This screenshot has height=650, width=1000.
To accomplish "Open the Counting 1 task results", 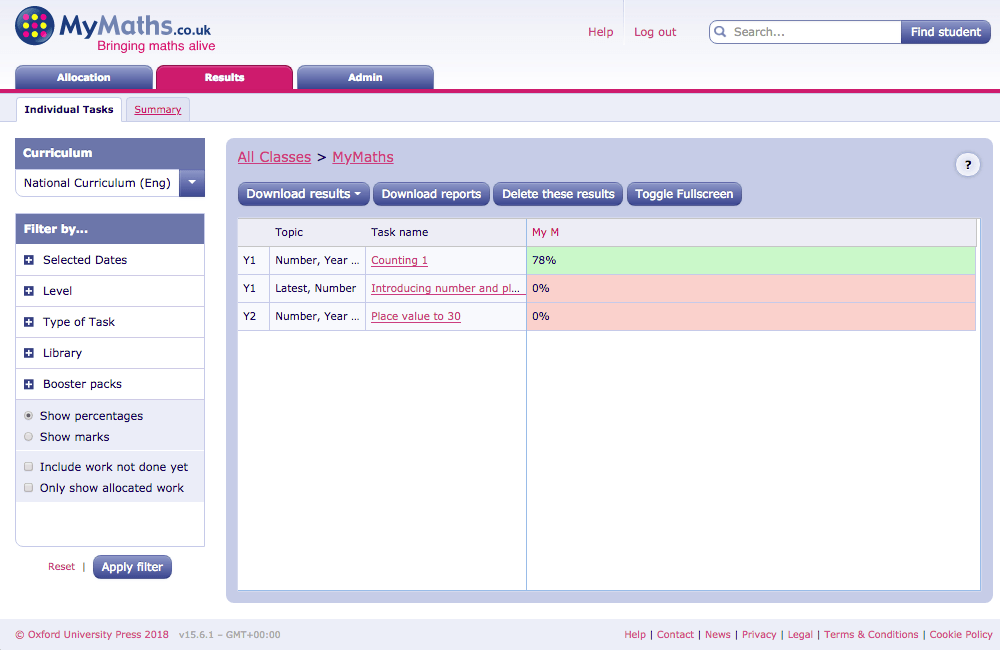I will [399, 260].
